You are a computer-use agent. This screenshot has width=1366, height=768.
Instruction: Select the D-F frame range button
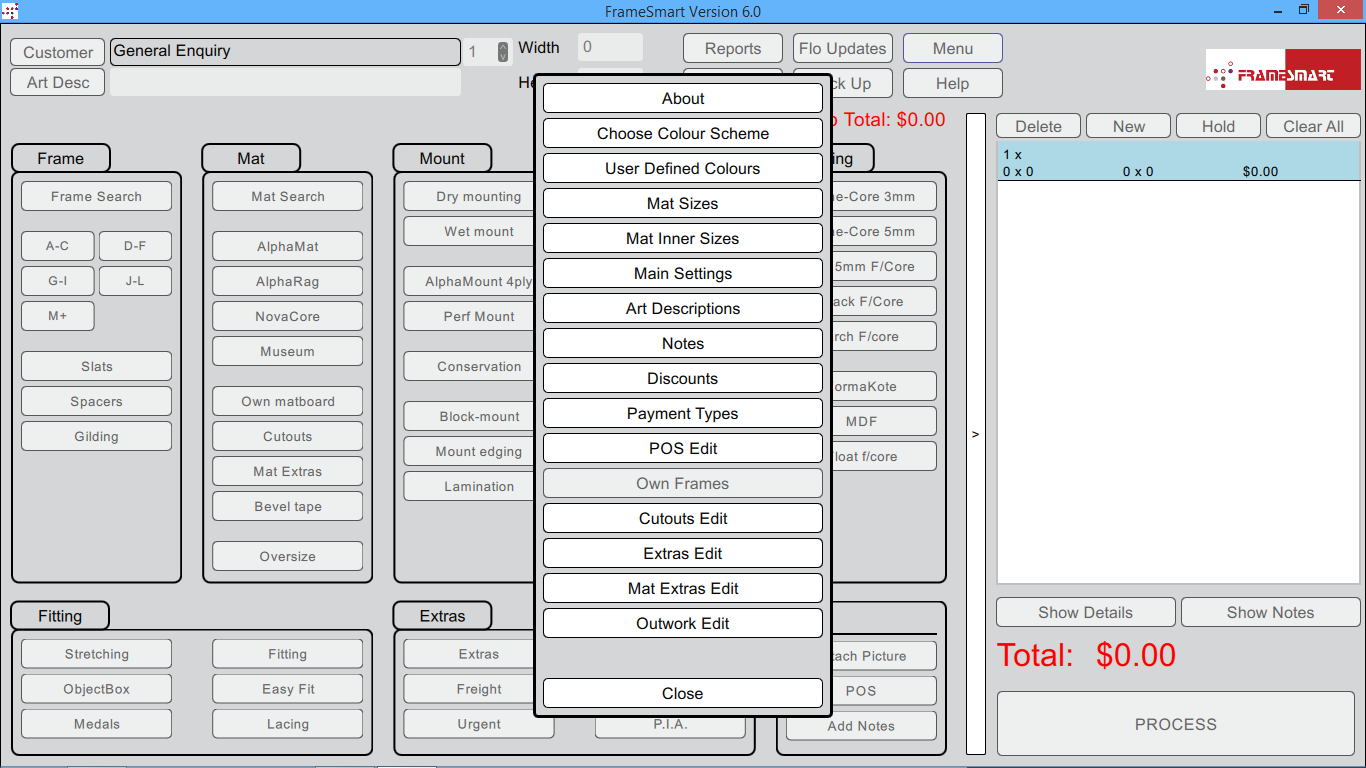point(135,246)
